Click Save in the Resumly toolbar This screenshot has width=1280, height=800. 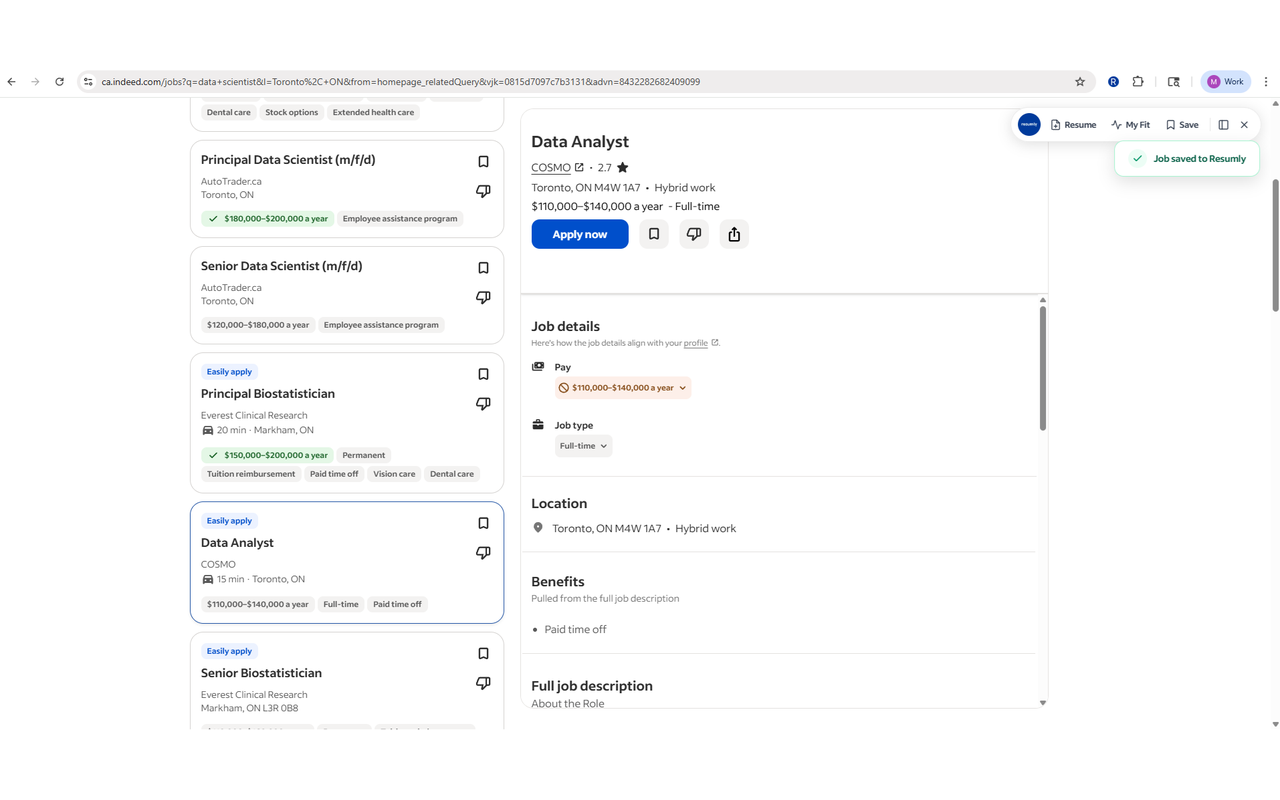point(1182,125)
